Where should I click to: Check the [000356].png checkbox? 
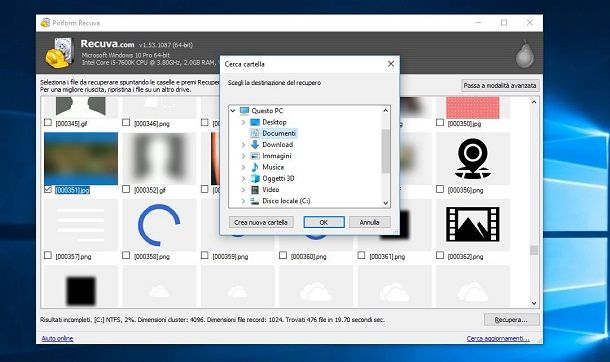pyautogui.click(x=440, y=189)
